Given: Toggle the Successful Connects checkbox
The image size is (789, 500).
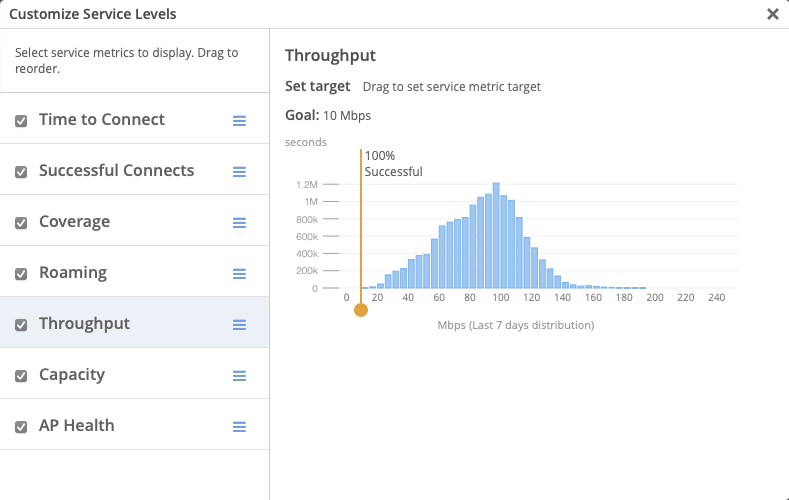Looking at the screenshot, I should (21, 172).
